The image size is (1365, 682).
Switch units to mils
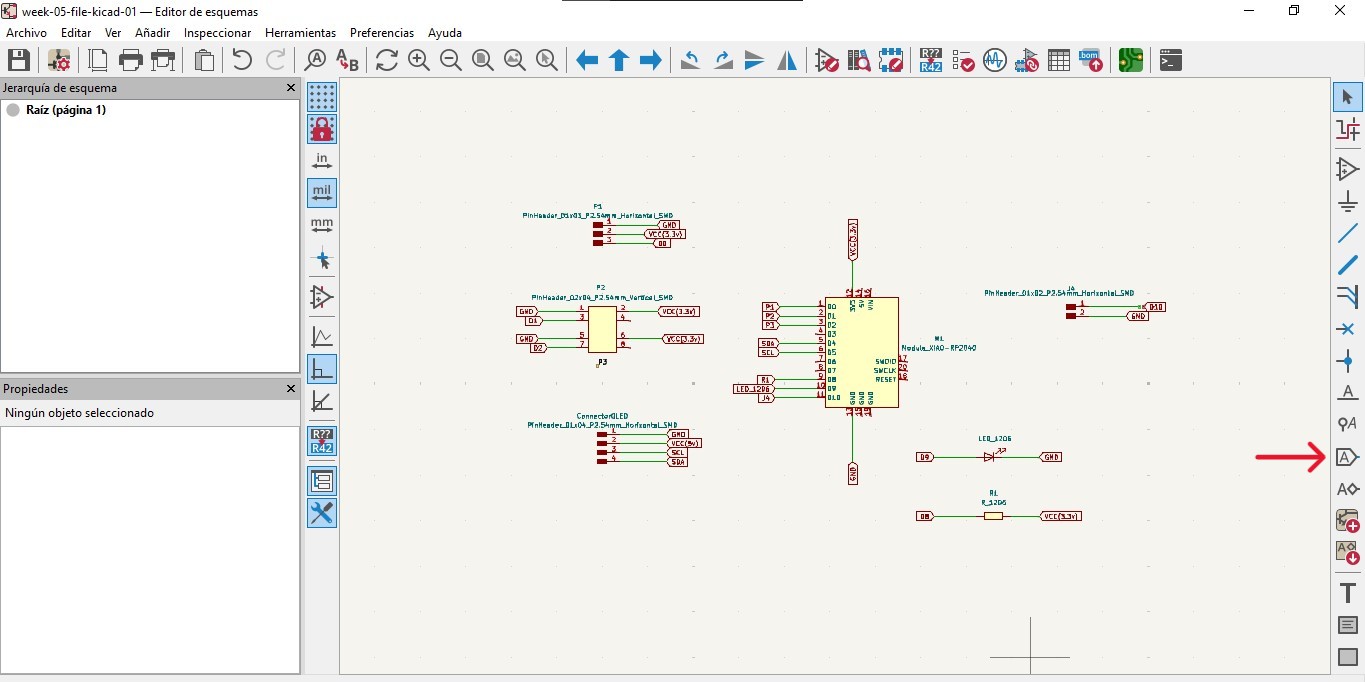click(322, 193)
